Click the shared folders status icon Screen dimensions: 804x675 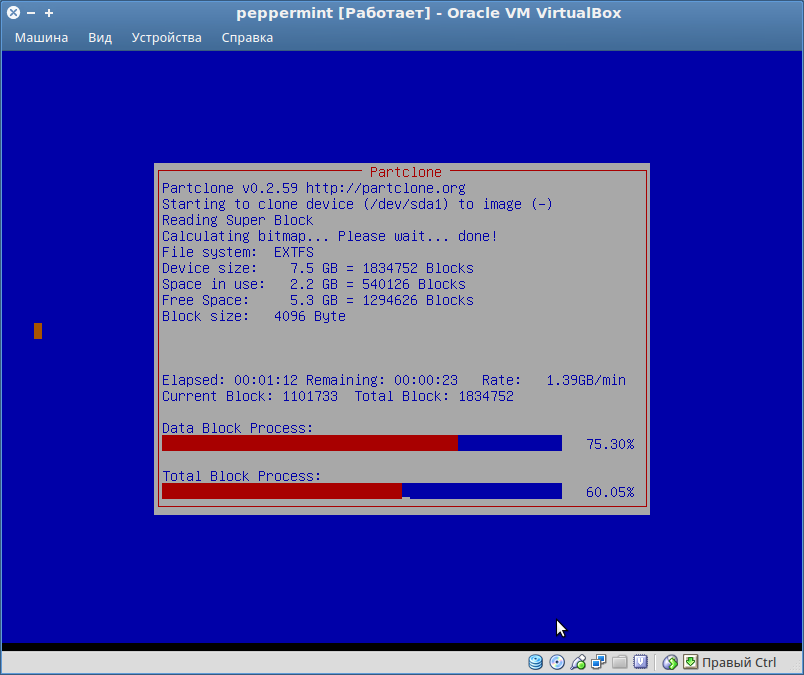tap(619, 662)
